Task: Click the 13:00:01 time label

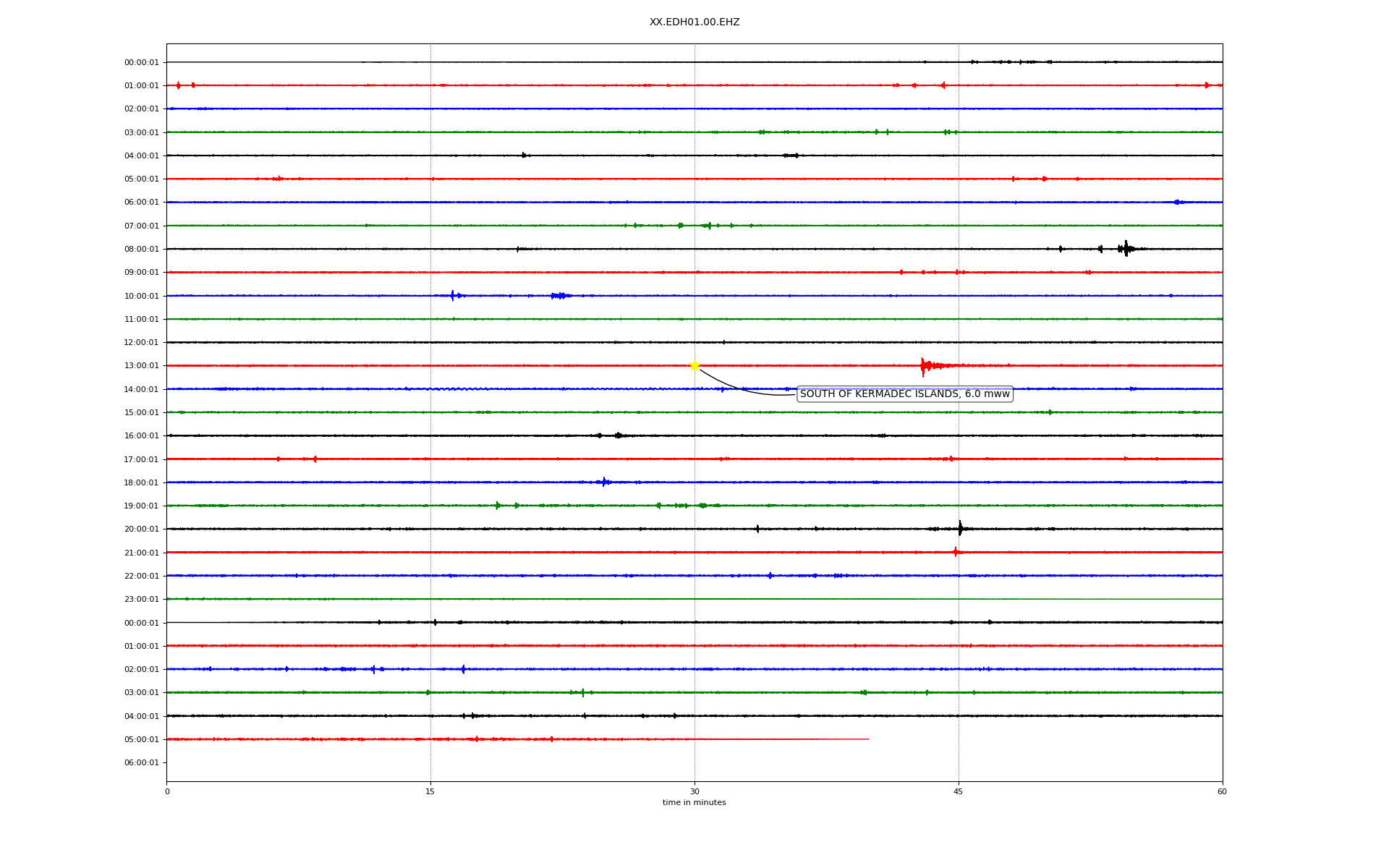Action: click(141, 366)
